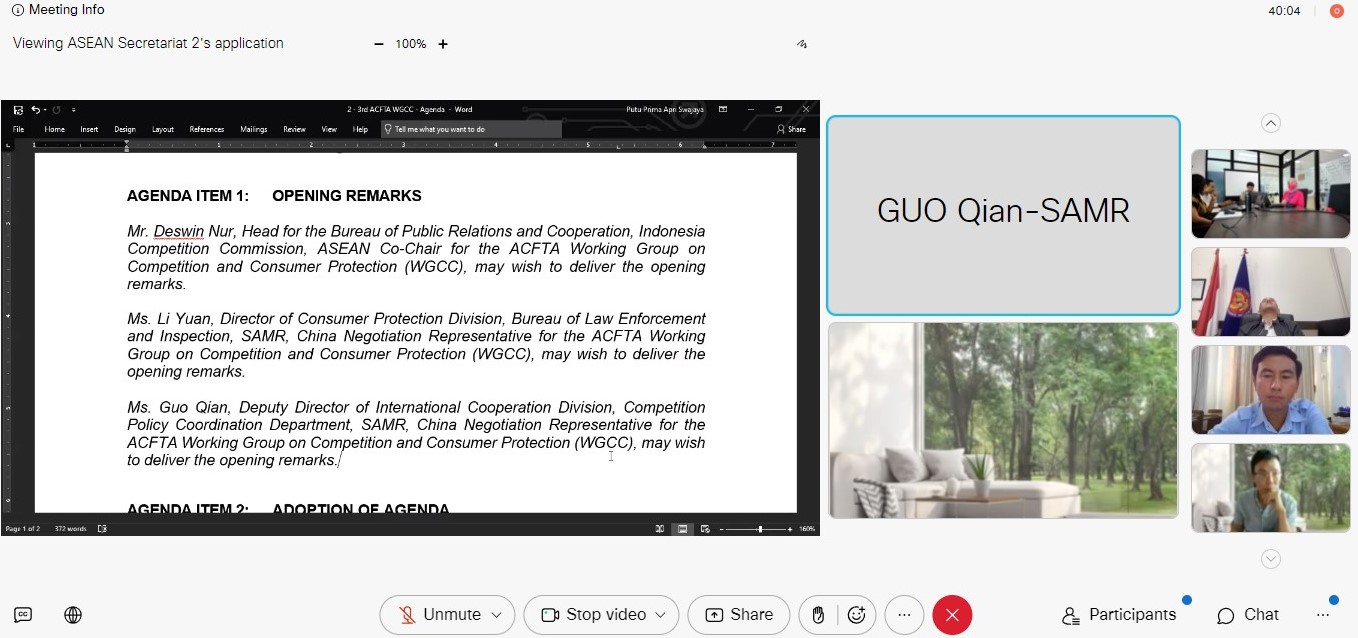This screenshot has width=1358, height=638.
Task: Click the Share button
Action: click(x=739, y=615)
